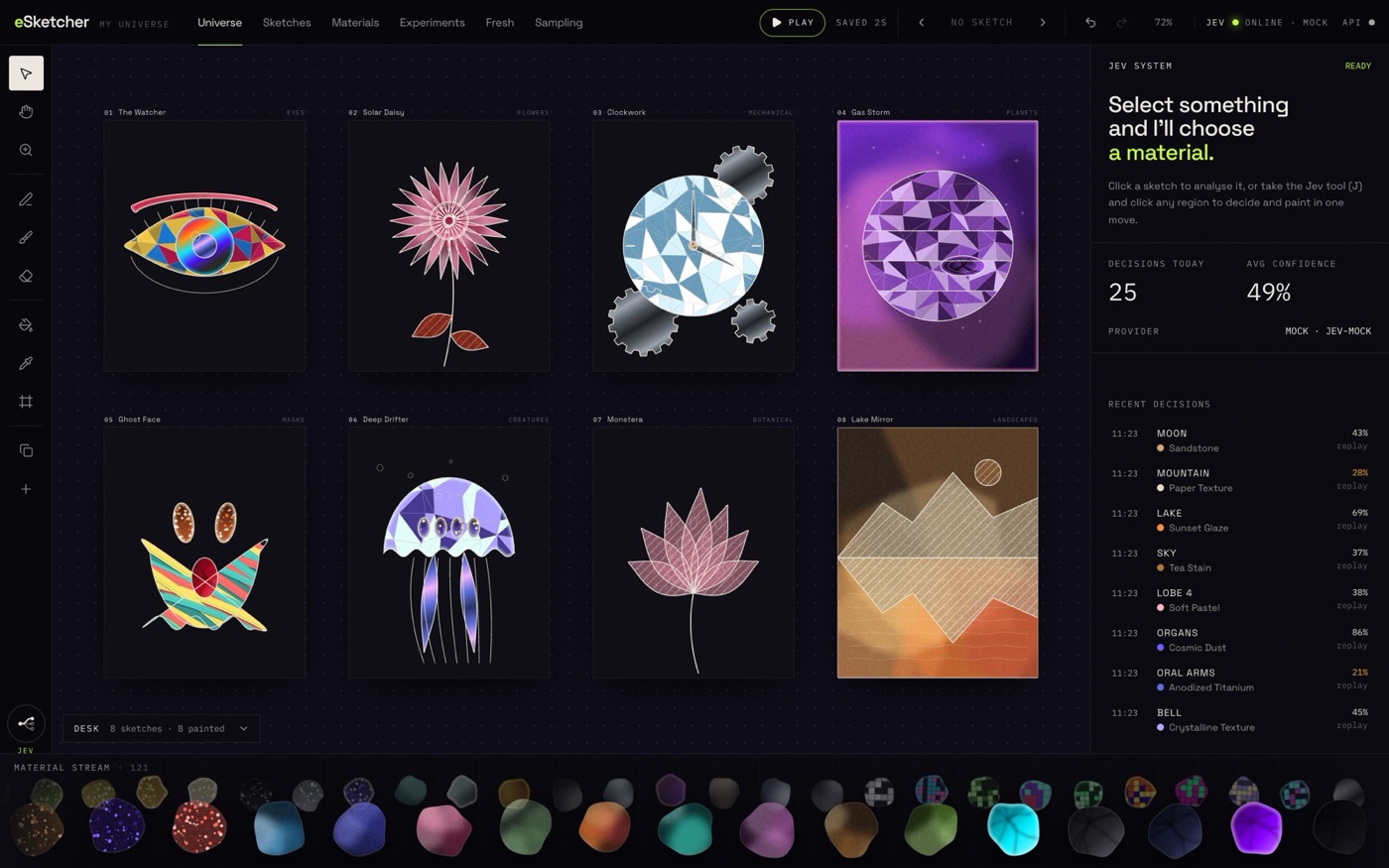Replay the MOON Sandstone decision
Image resolution: width=1389 pixels, height=868 pixels.
coord(1352,446)
